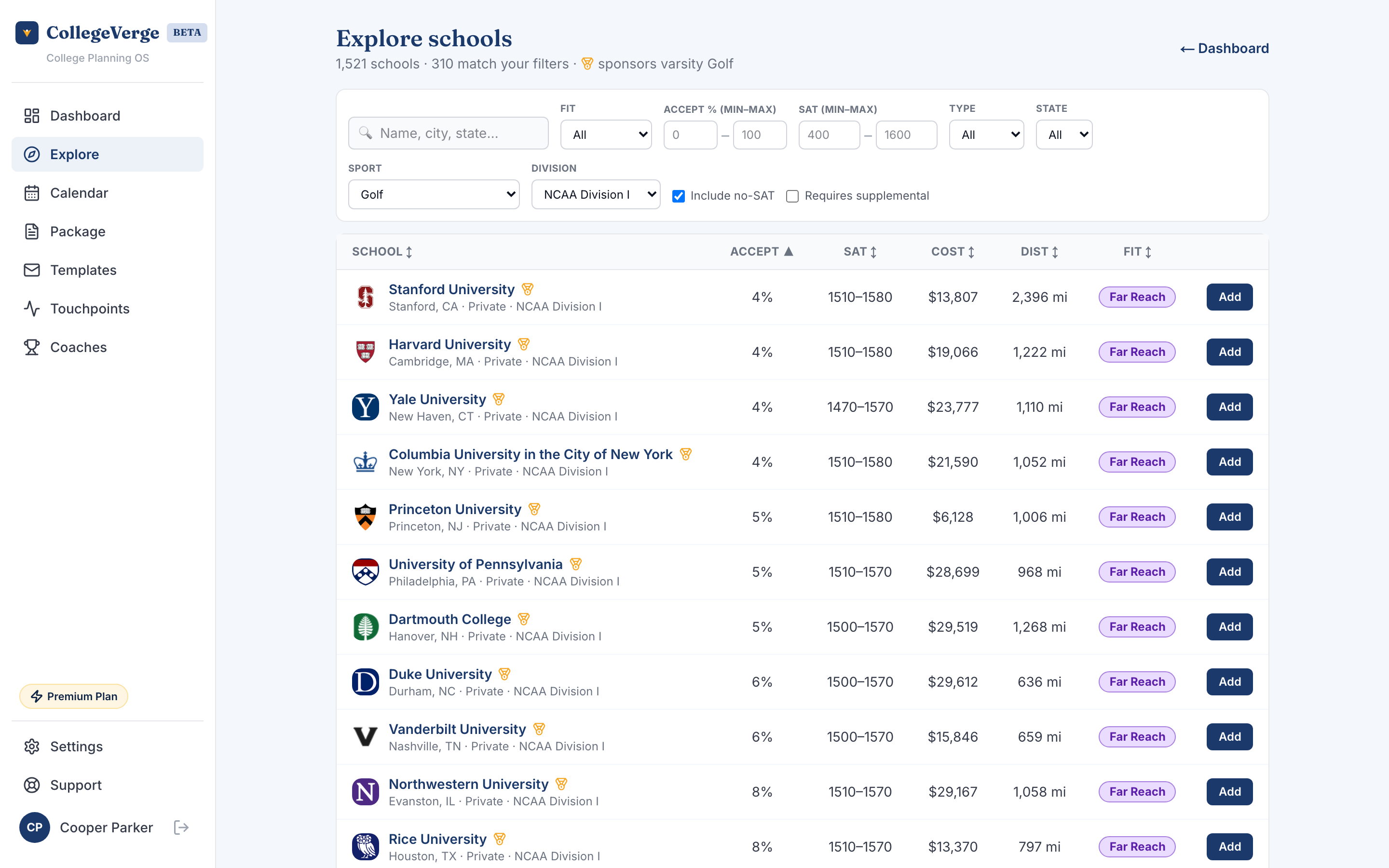This screenshot has width=1389, height=868.
Task: Click the Accept % maximum field
Action: coord(759,135)
